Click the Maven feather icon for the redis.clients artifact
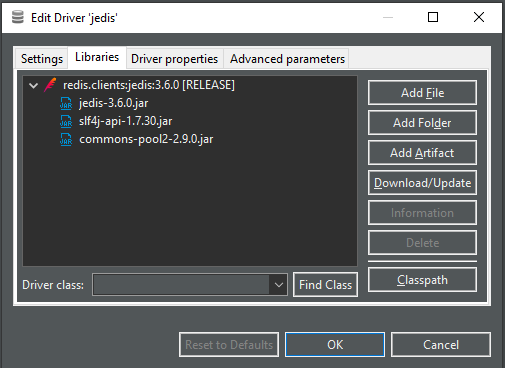 50,85
